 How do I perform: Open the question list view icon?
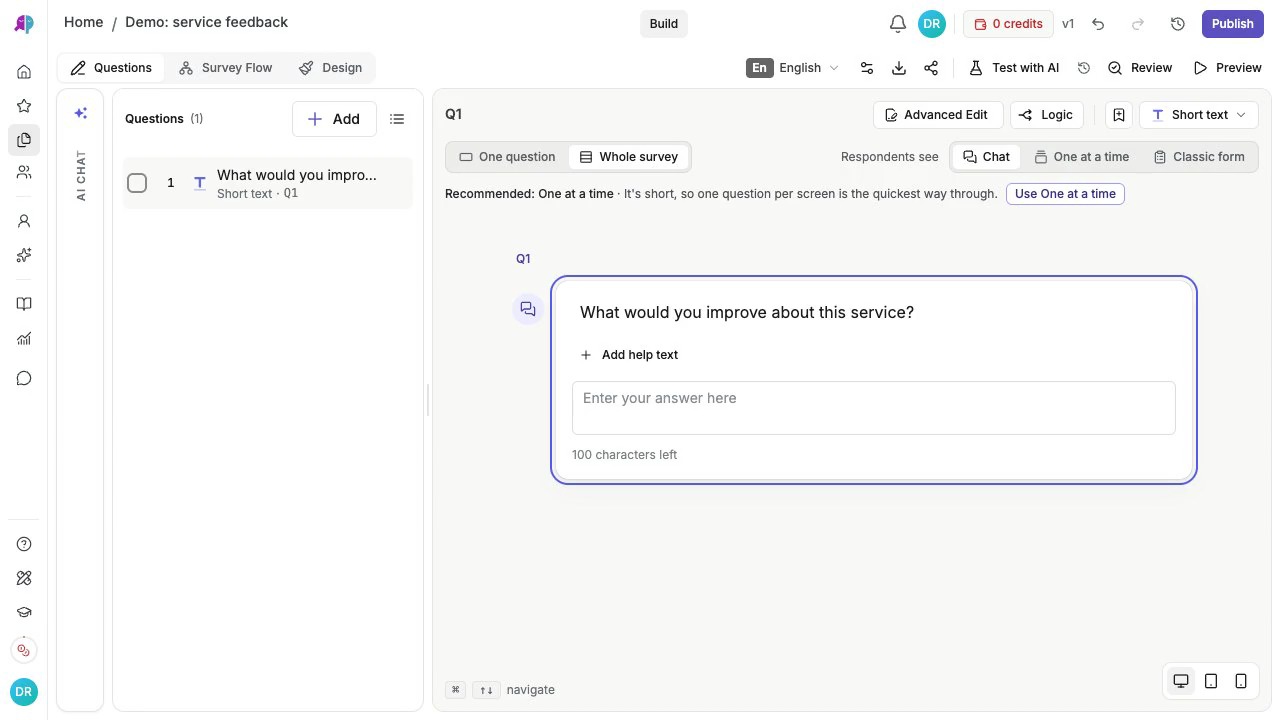[x=397, y=119]
